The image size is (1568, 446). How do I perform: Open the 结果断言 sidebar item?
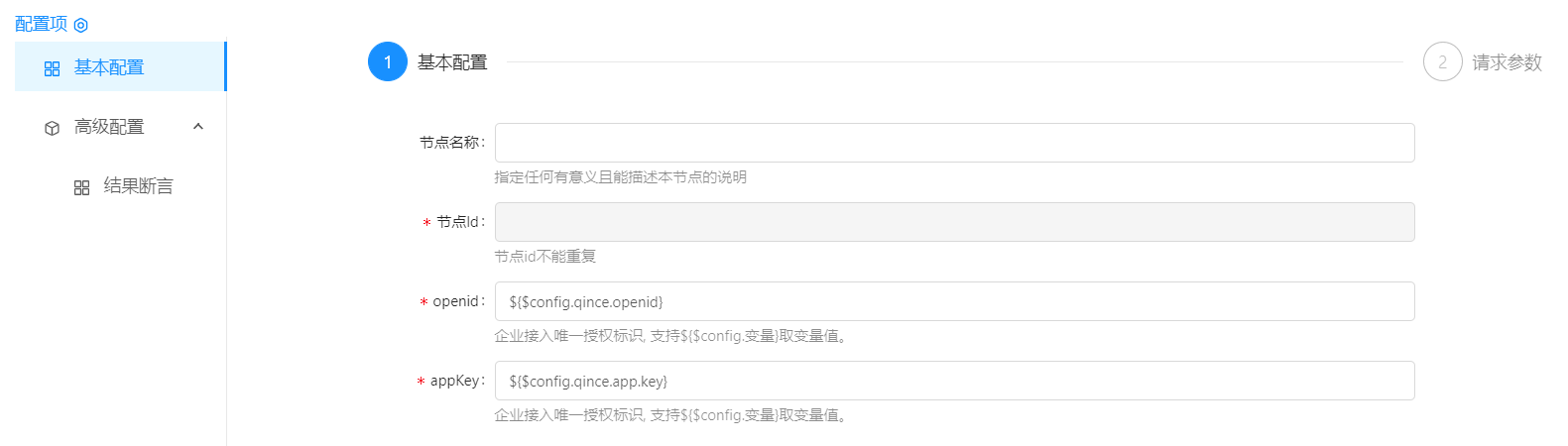(138, 186)
